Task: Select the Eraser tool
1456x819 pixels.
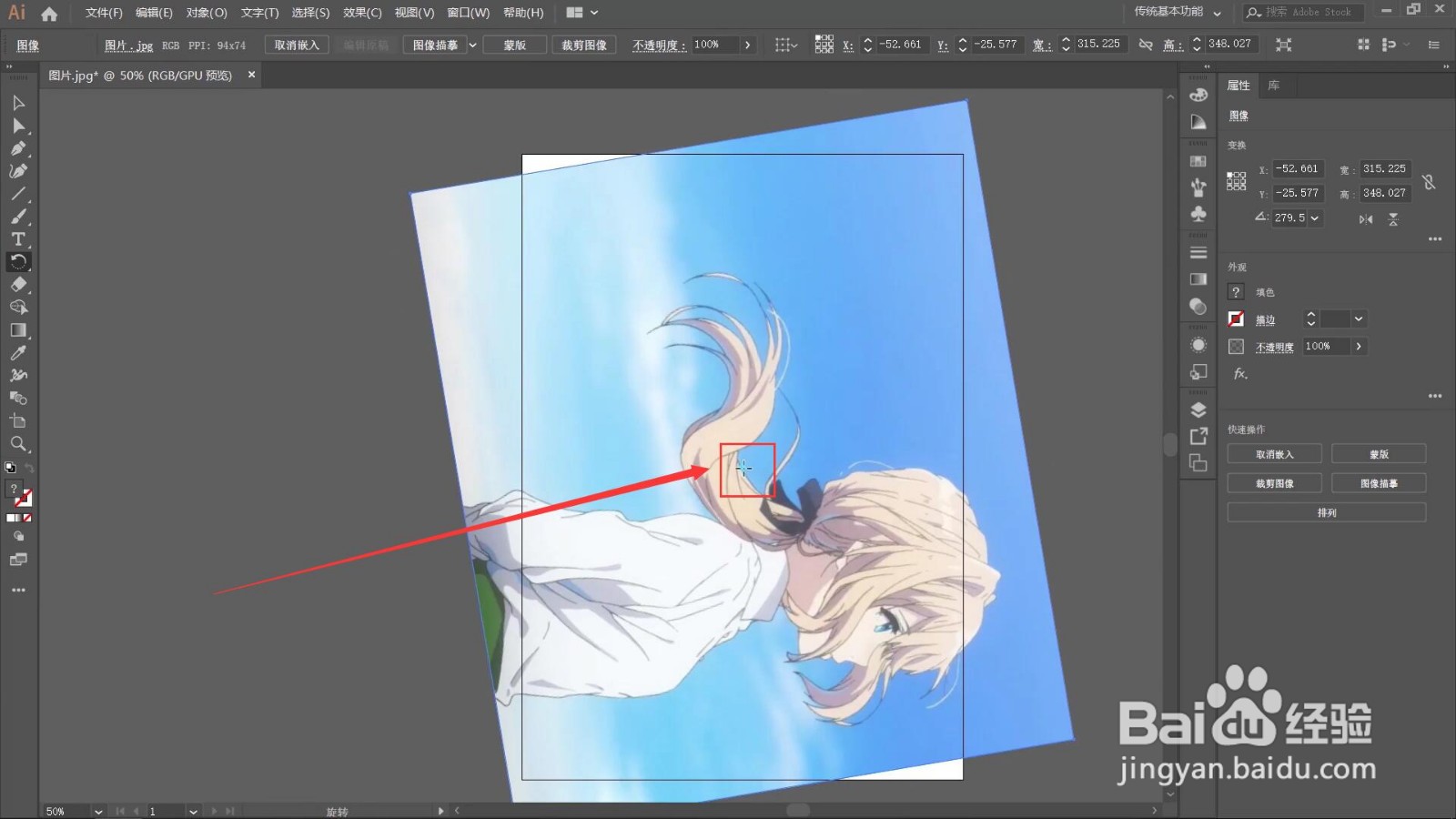Action: (18, 285)
